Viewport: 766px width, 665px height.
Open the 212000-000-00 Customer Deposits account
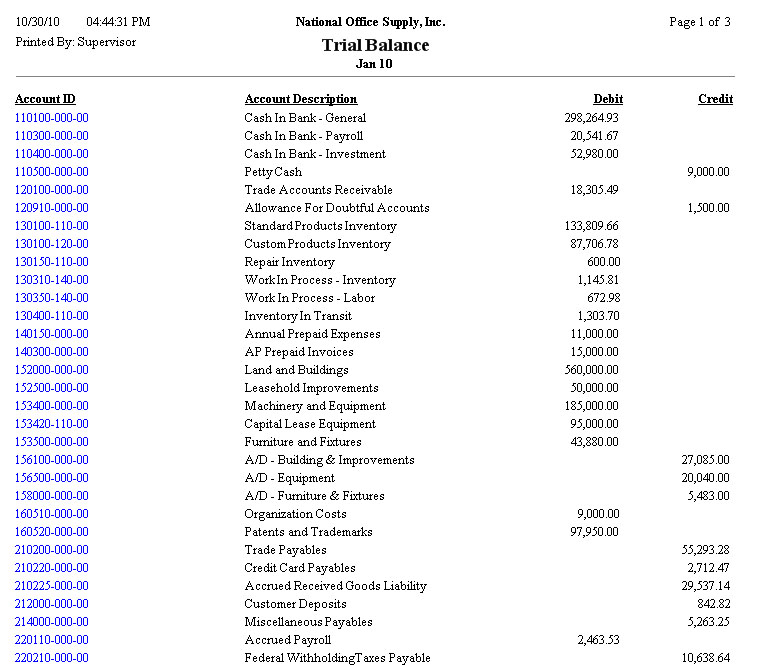pyautogui.click(x=52, y=604)
